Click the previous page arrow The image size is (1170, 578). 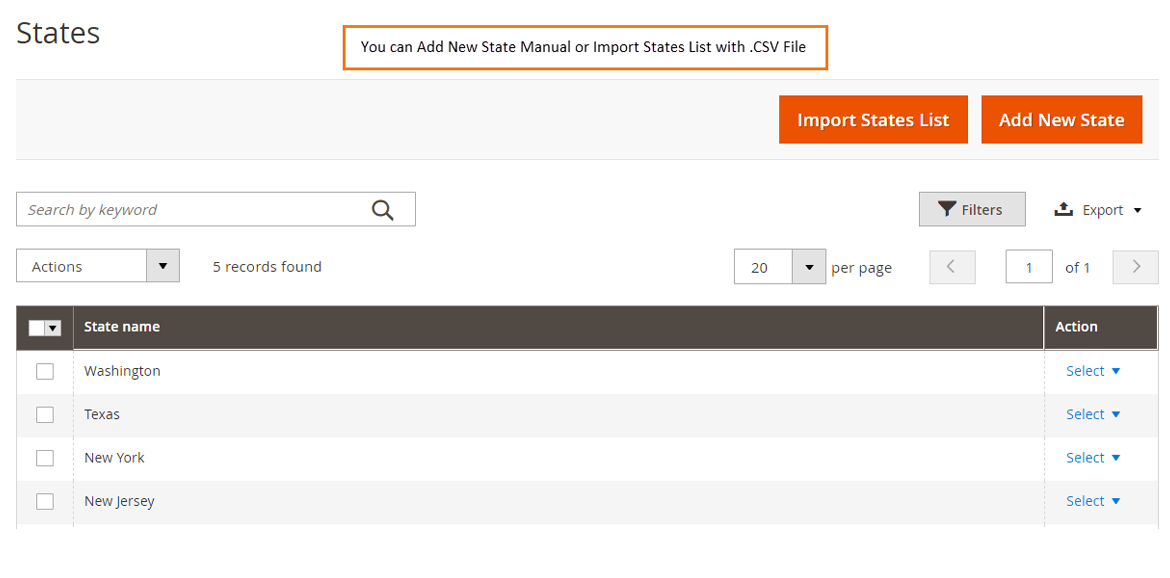pyautogui.click(x=952, y=267)
